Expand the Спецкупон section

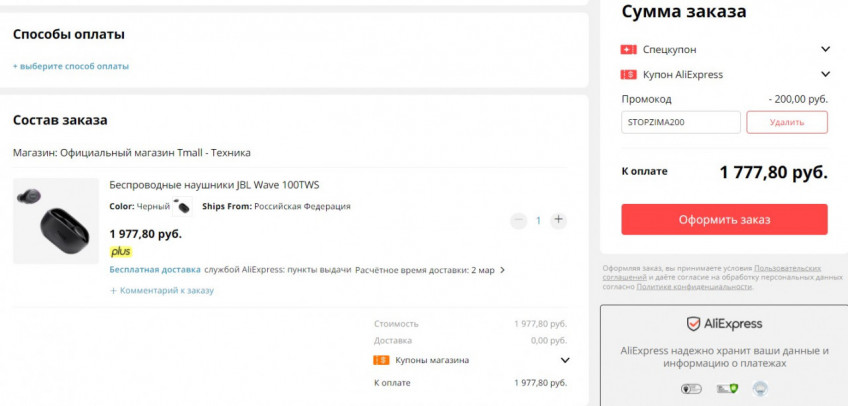pos(825,50)
